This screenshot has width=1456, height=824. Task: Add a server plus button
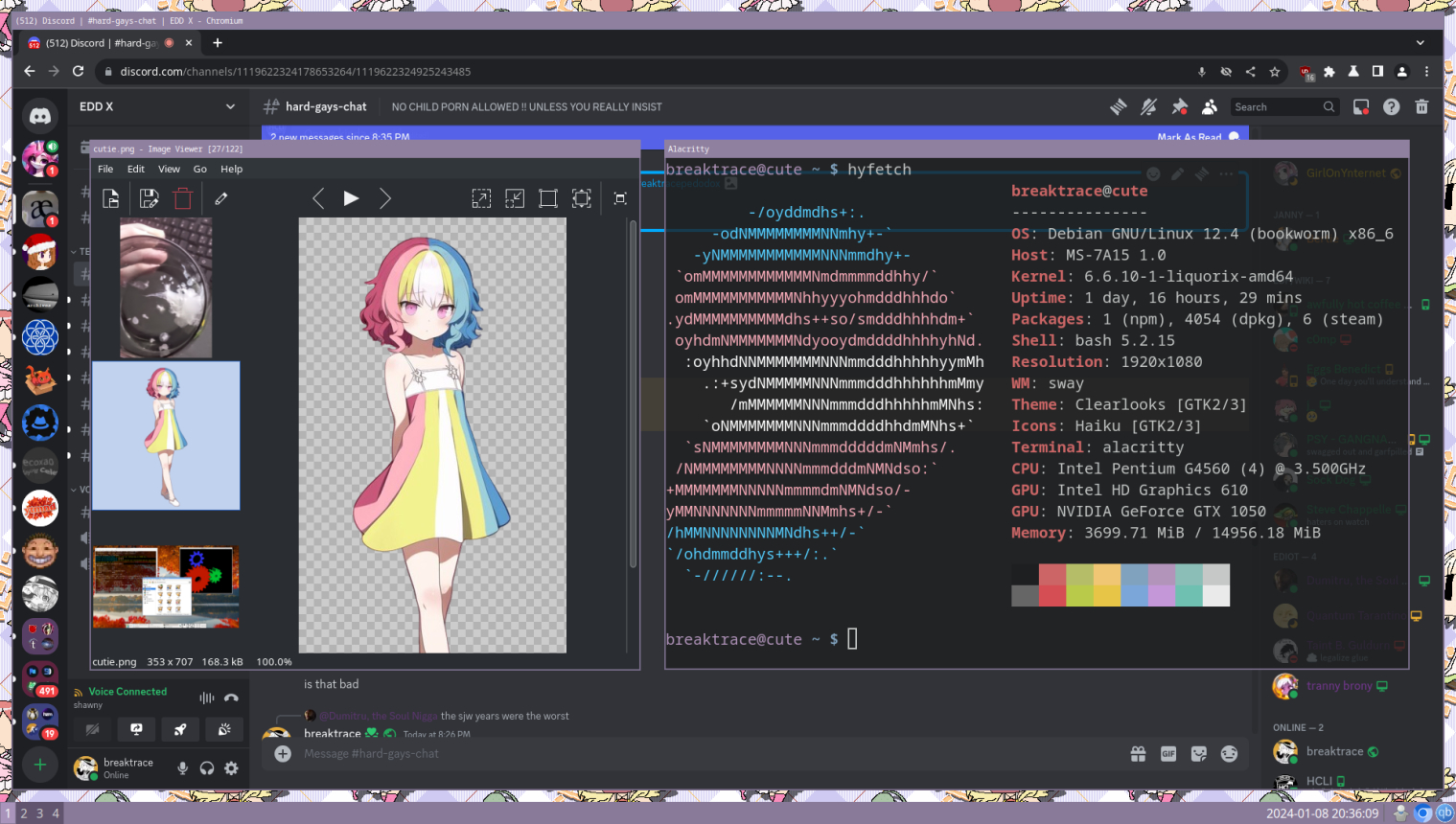(x=40, y=765)
